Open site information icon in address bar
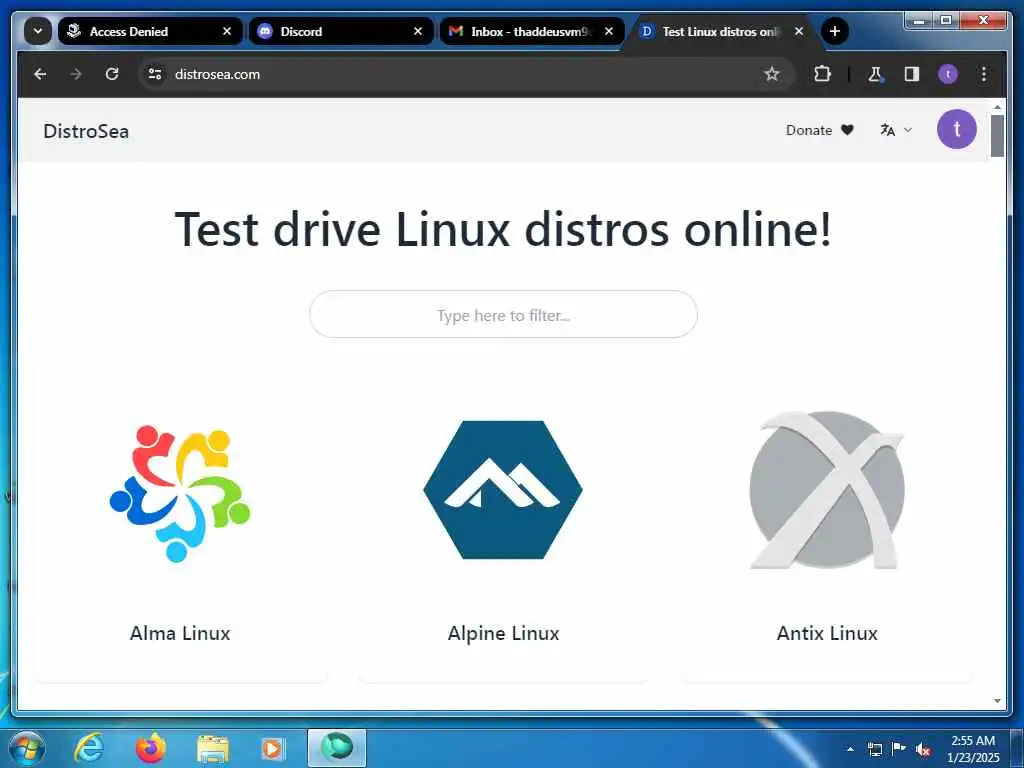1024x768 pixels. pos(155,74)
